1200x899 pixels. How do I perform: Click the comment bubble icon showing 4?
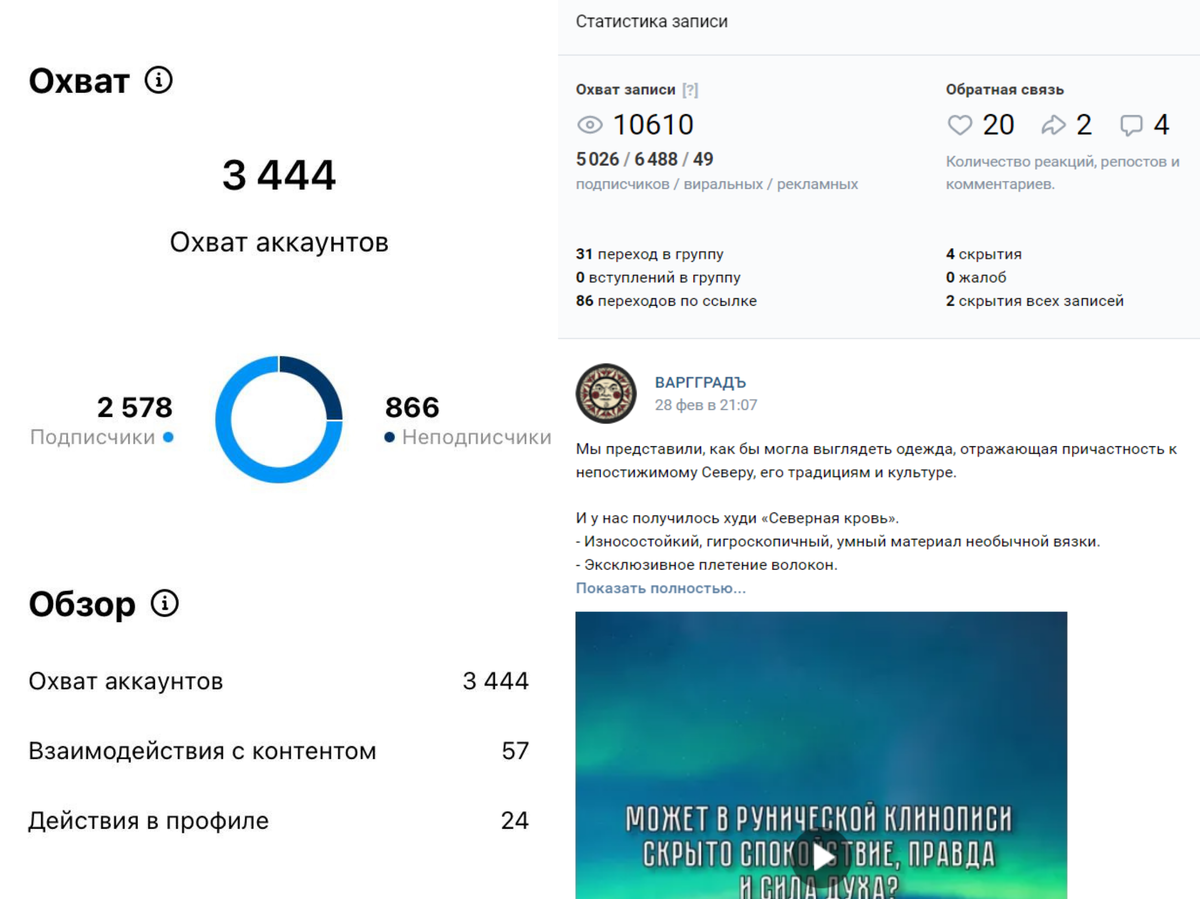pyautogui.click(x=1131, y=124)
